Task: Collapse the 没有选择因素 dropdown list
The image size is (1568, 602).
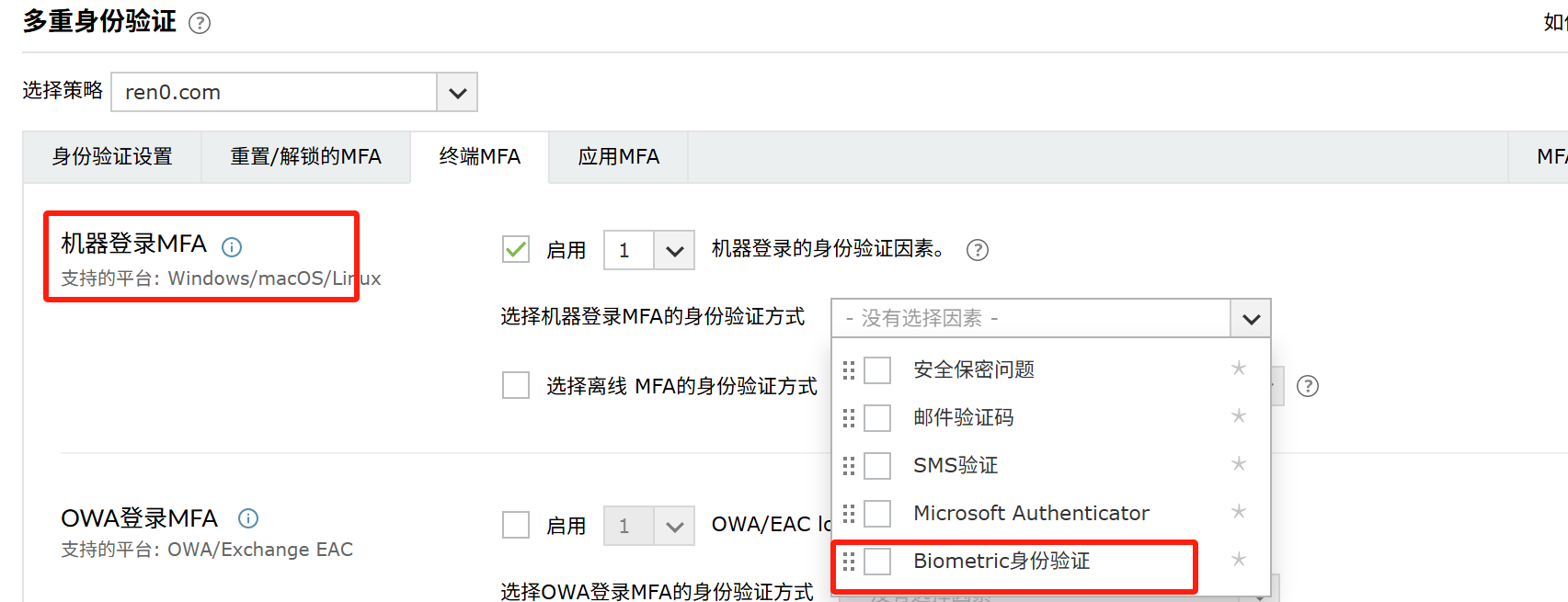Action: (1251, 318)
